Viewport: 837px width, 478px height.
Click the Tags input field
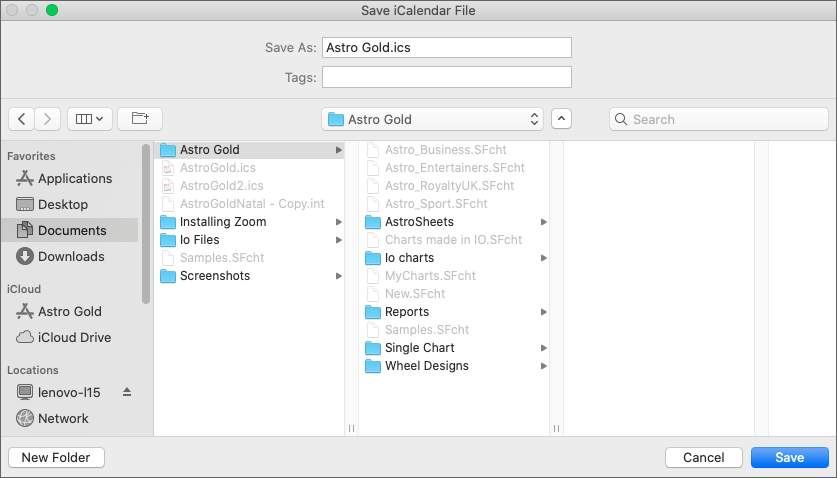click(x=447, y=77)
